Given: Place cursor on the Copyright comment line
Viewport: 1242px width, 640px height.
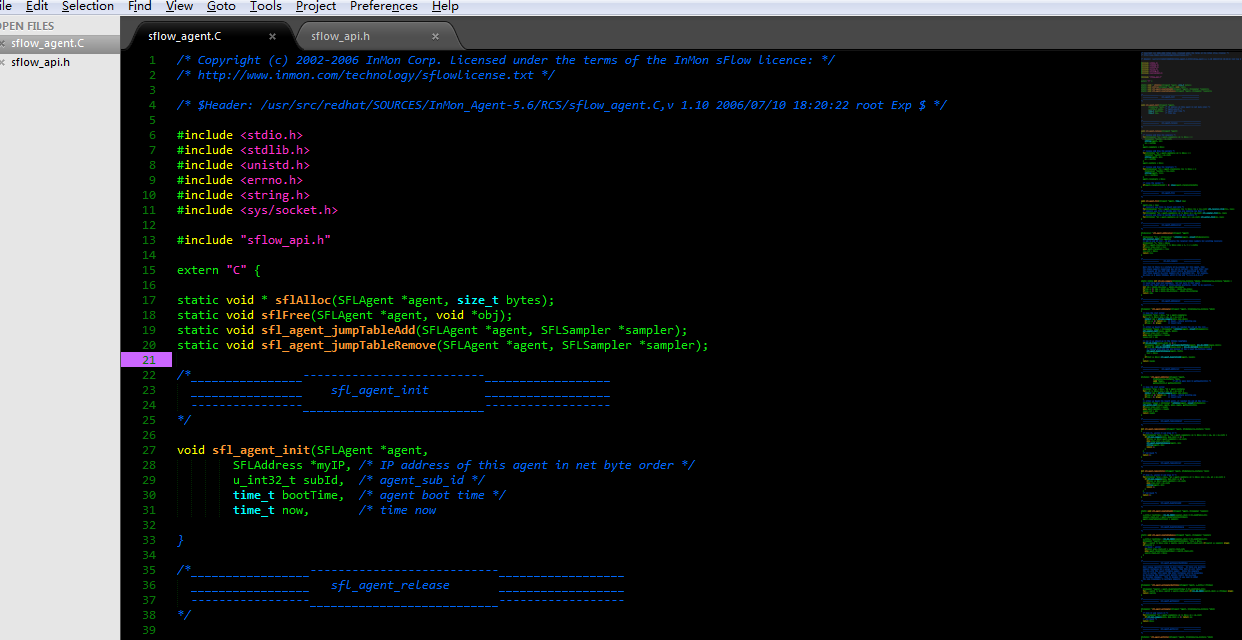Looking at the screenshot, I should [506, 60].
